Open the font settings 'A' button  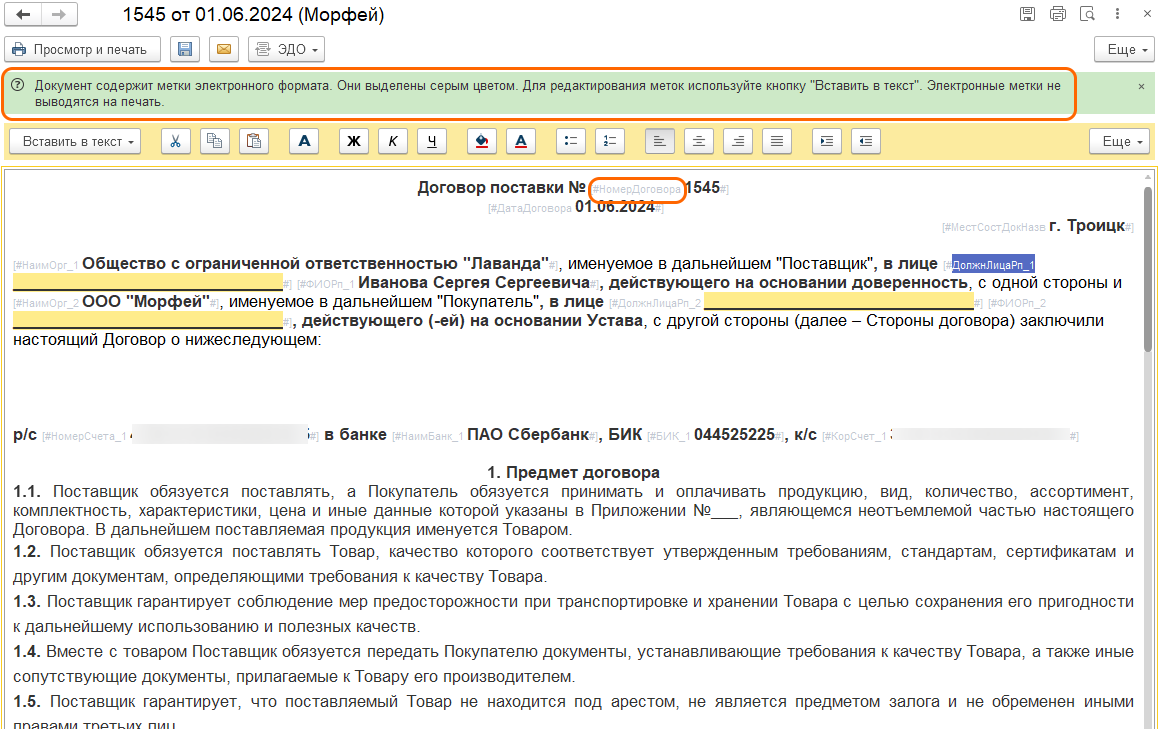[304, 142]
